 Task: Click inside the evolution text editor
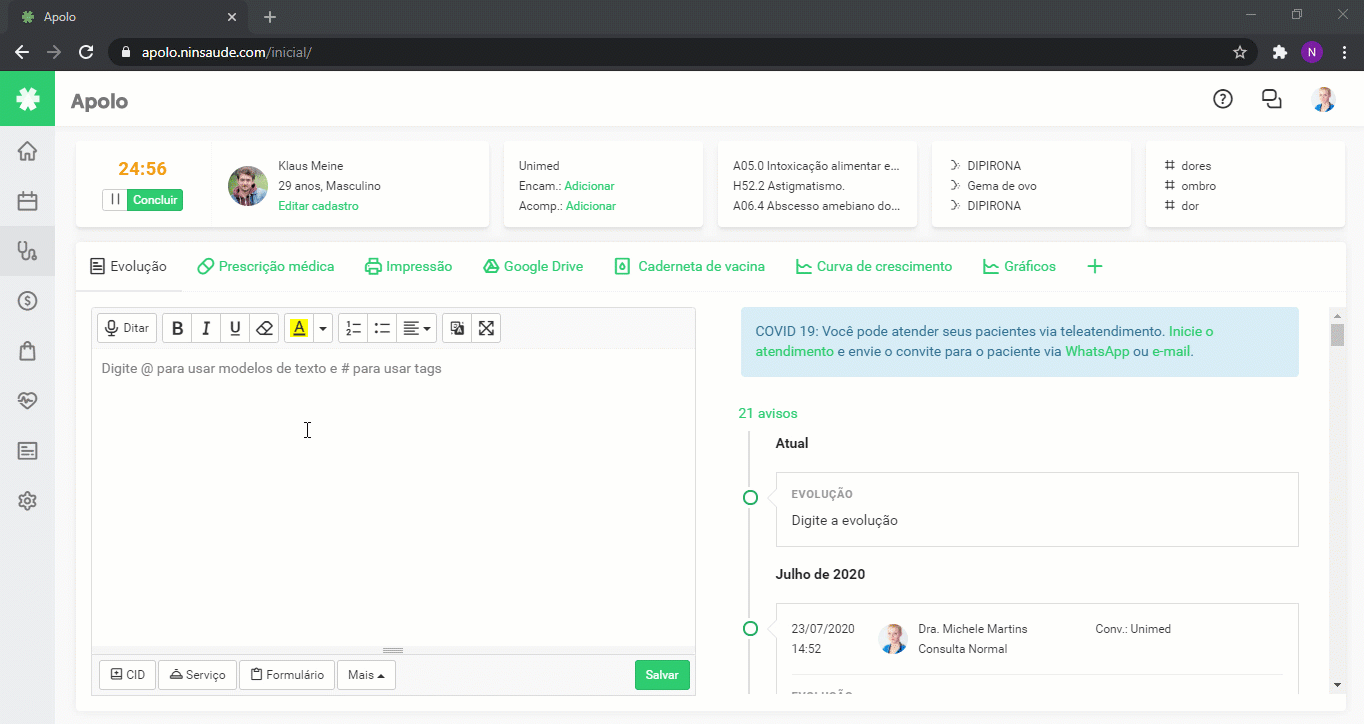(x=393, y=497)
